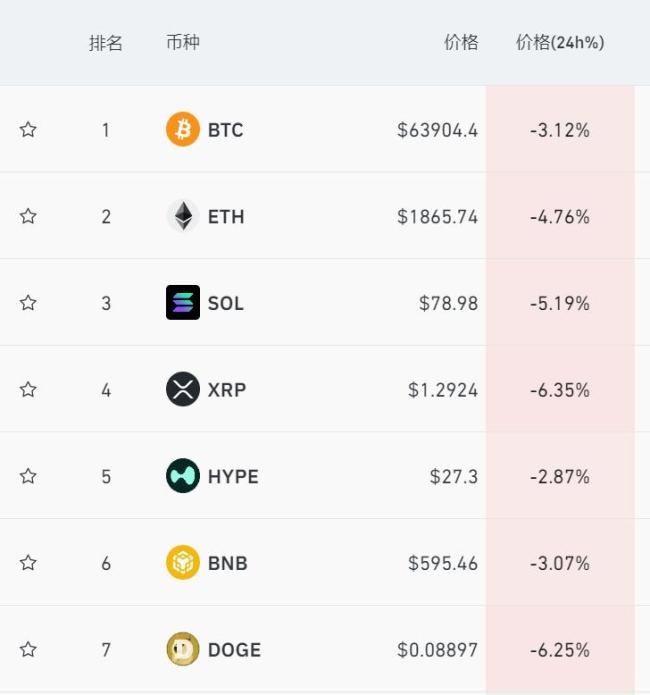Viewport: 650px width, 695px height.
Task: Favorite BTC with the star
Action: 28,130
